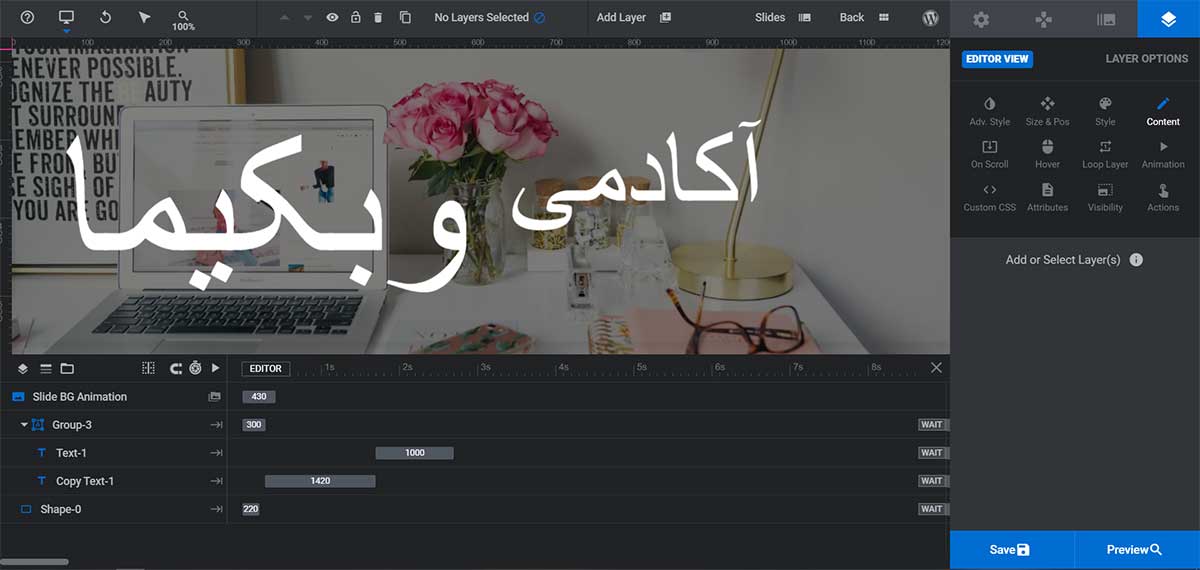Collapse the Group-3 layer group
The image size is (1200, 570).
click(24, 425)
